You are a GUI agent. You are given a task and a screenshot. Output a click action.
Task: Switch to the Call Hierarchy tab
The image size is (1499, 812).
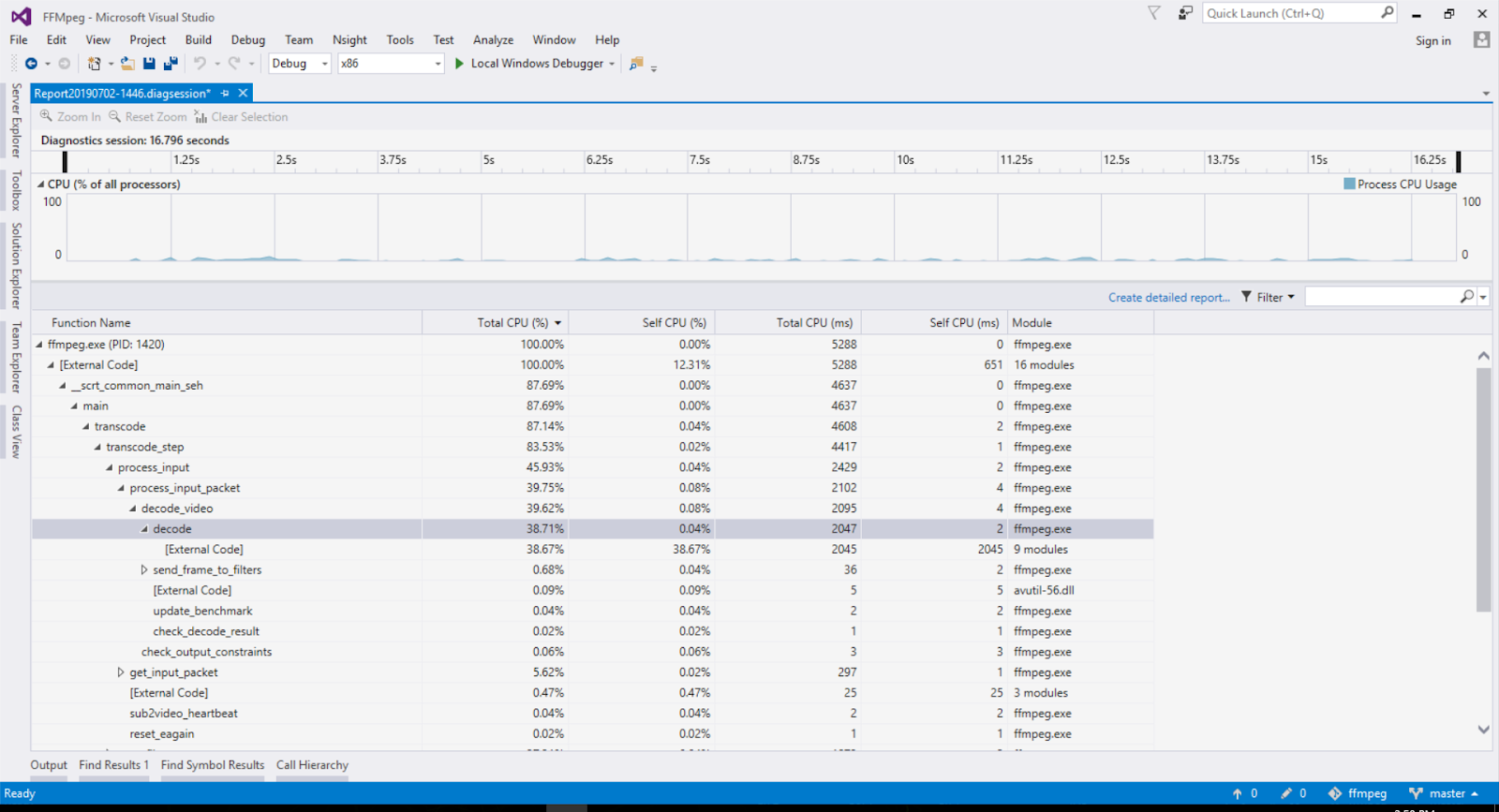click(312, 765)
